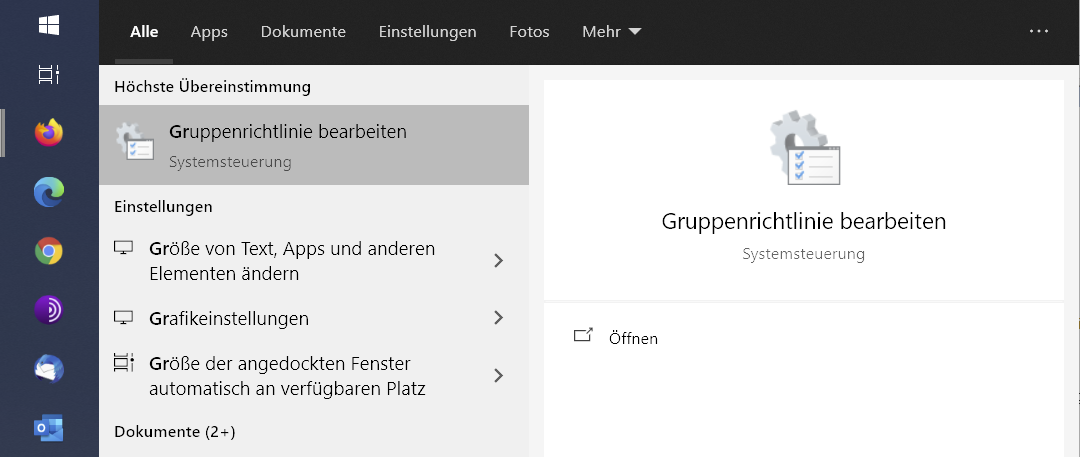Click the Gruppenrichtlinie bearbeiten title in preview
Screen dimensions: 1080x457
[804, 221]
